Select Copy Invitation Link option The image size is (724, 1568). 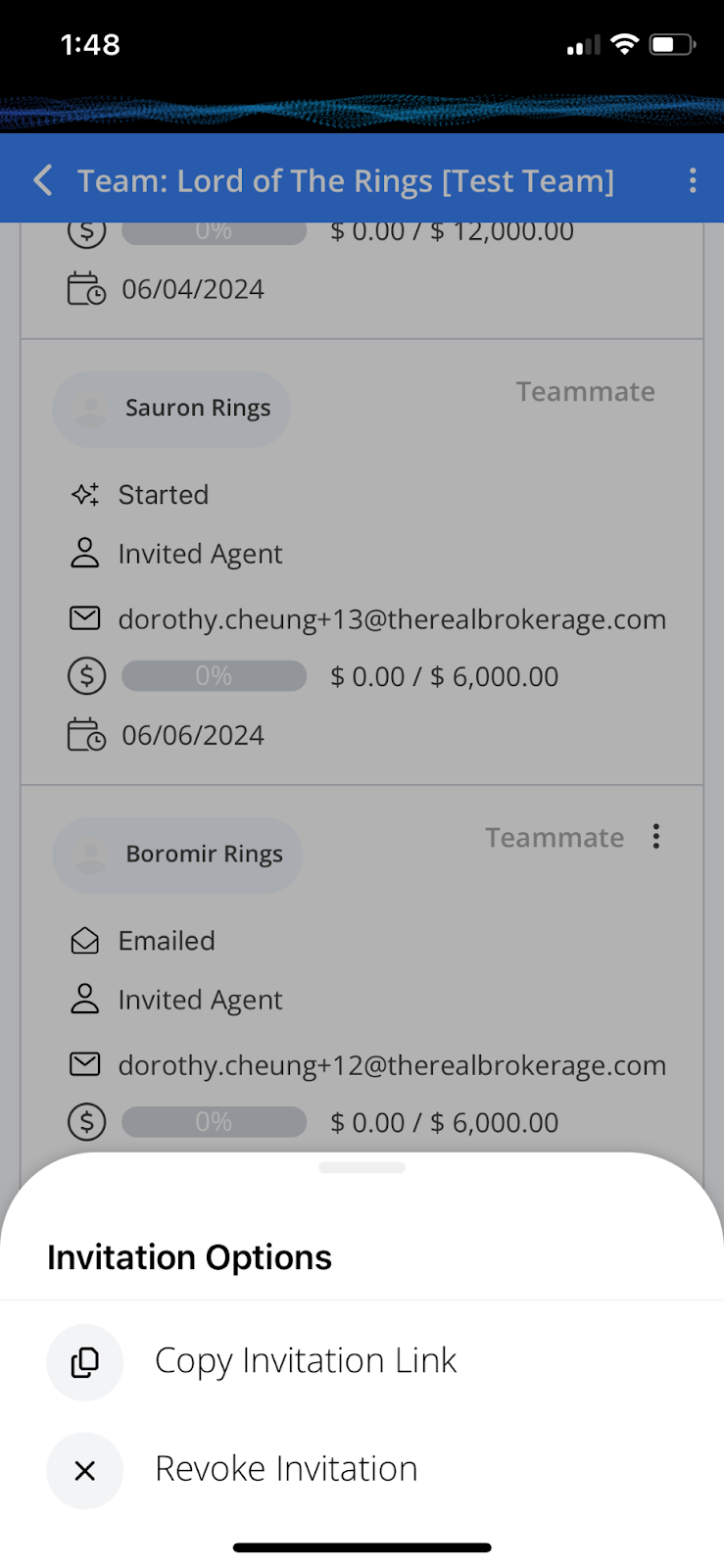click(362, 1362)
